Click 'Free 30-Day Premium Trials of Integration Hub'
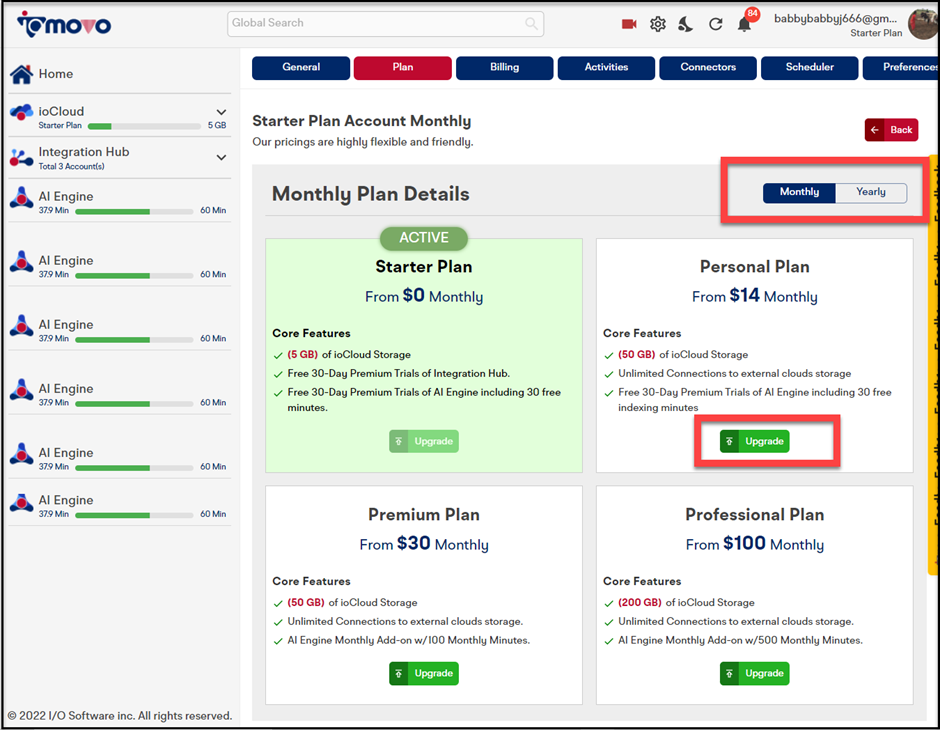The height and width of the screenshot is (730, 940). point(399,373)
